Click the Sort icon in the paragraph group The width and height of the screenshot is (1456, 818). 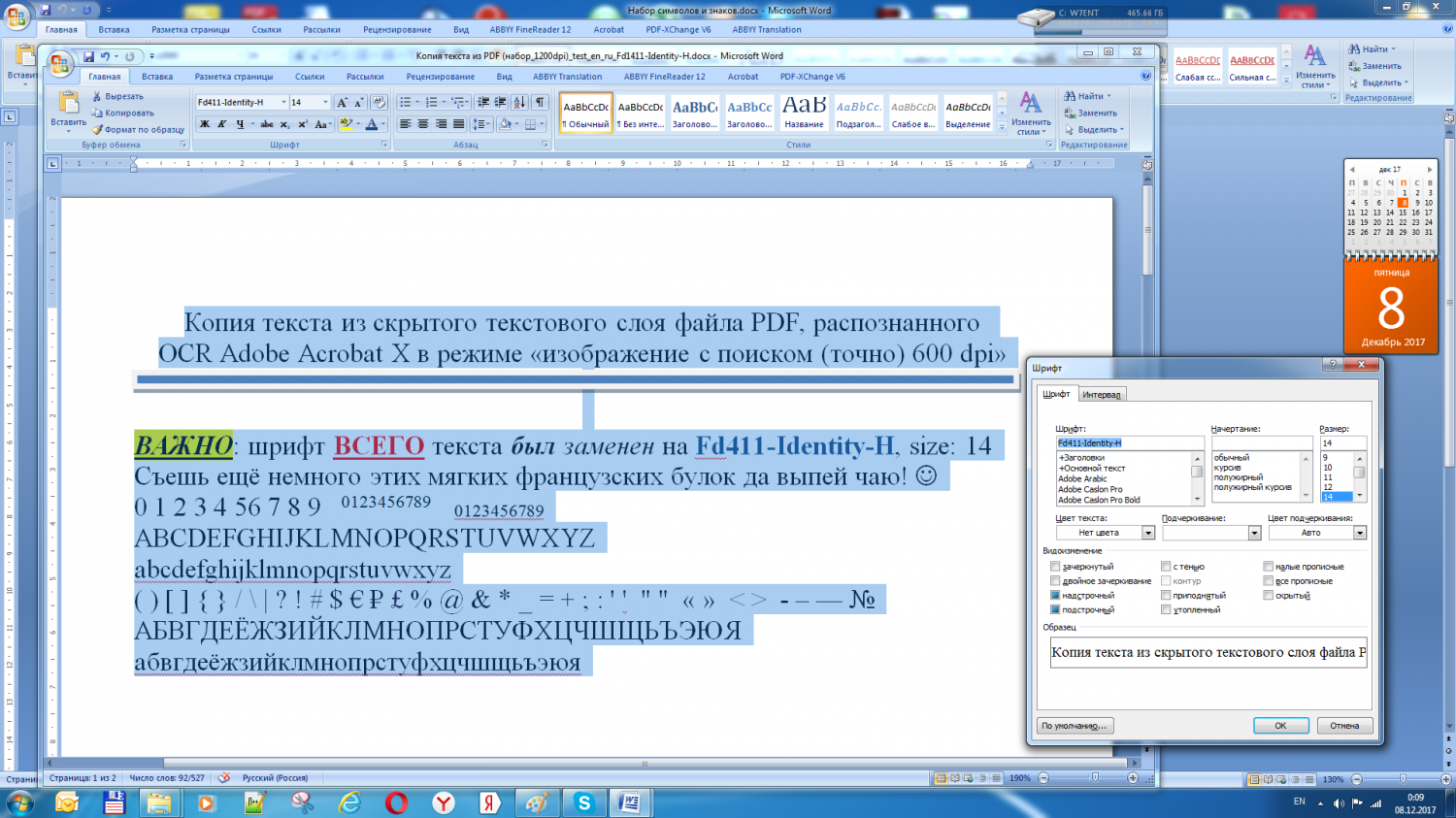click(519, 102)
